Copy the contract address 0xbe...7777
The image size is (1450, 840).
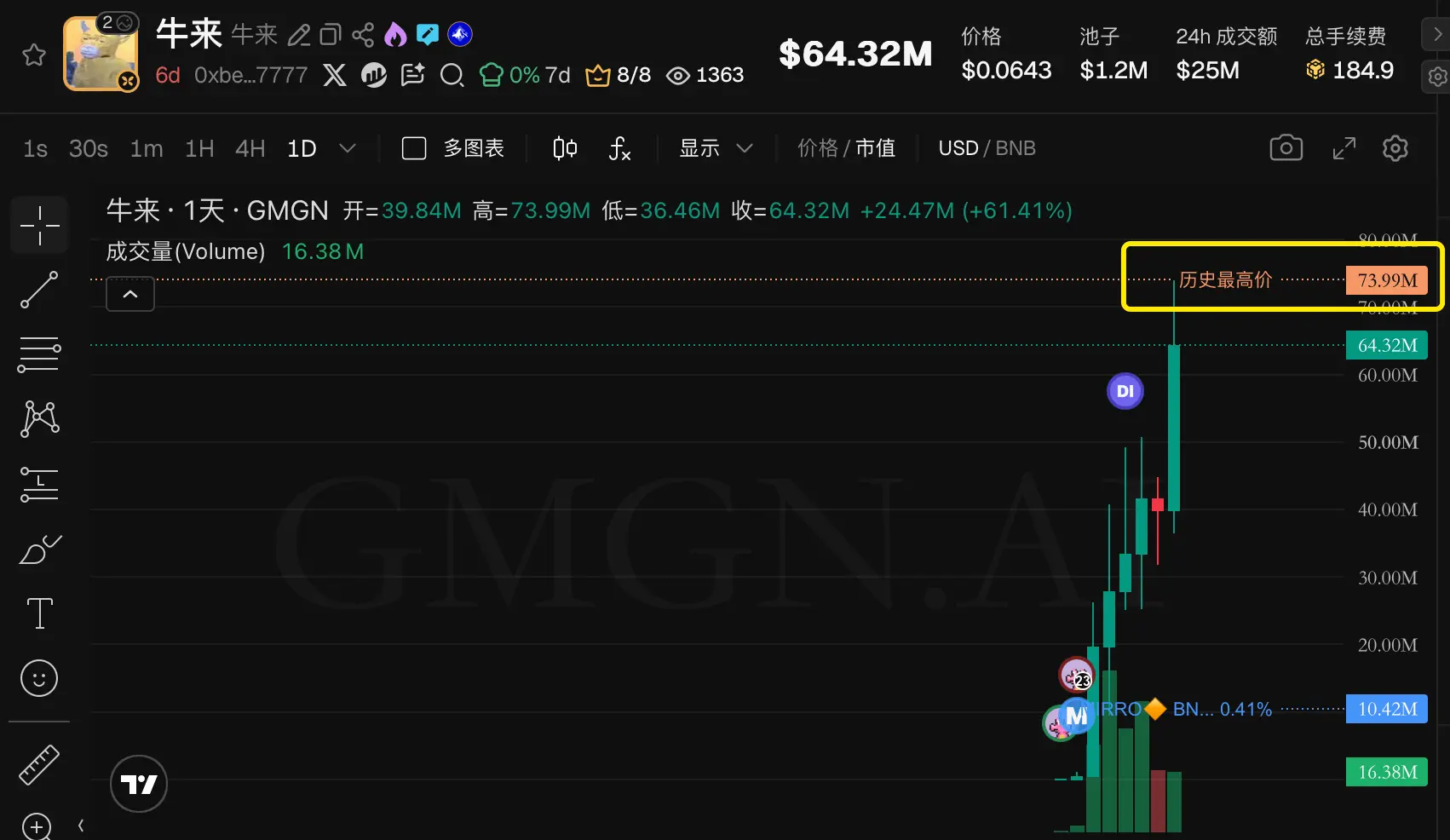pyautogui.click(x=250, y=75)
